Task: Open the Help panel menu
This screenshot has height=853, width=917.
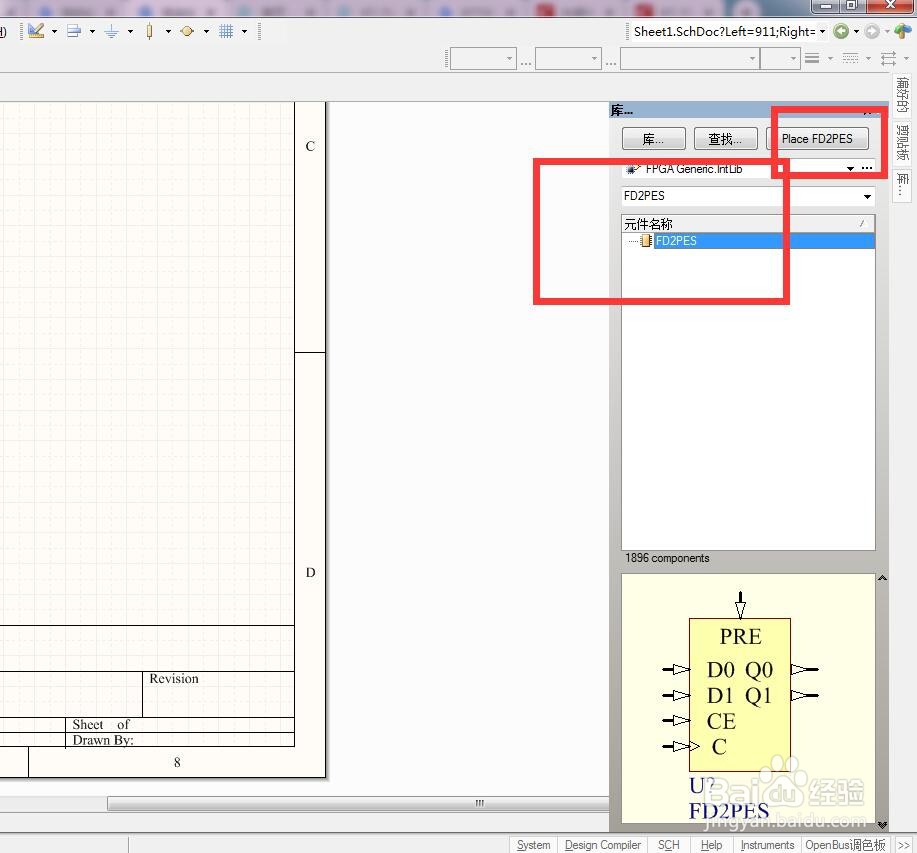Action: 711,845
